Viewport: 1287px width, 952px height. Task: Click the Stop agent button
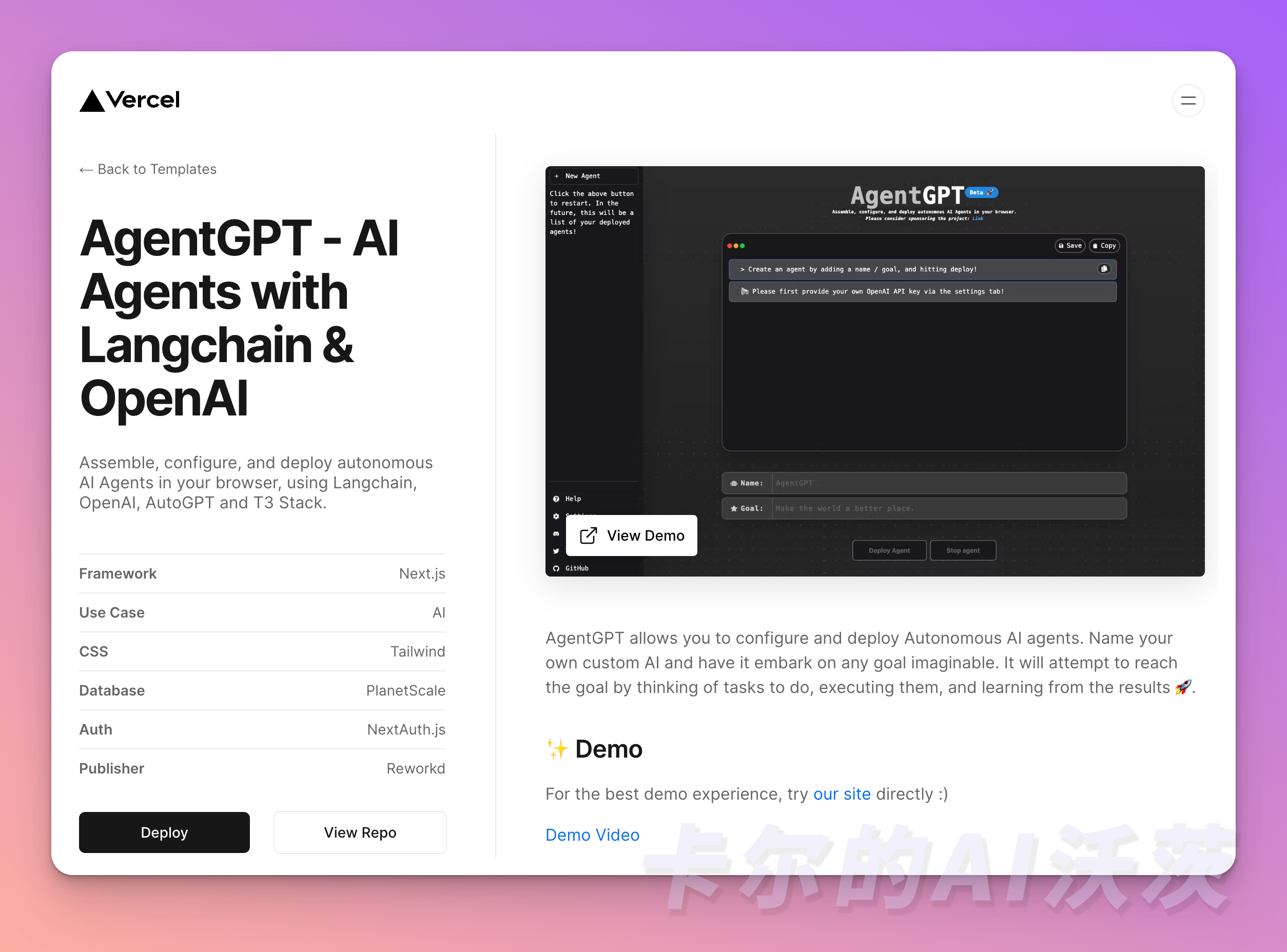(x=963, y=550)
